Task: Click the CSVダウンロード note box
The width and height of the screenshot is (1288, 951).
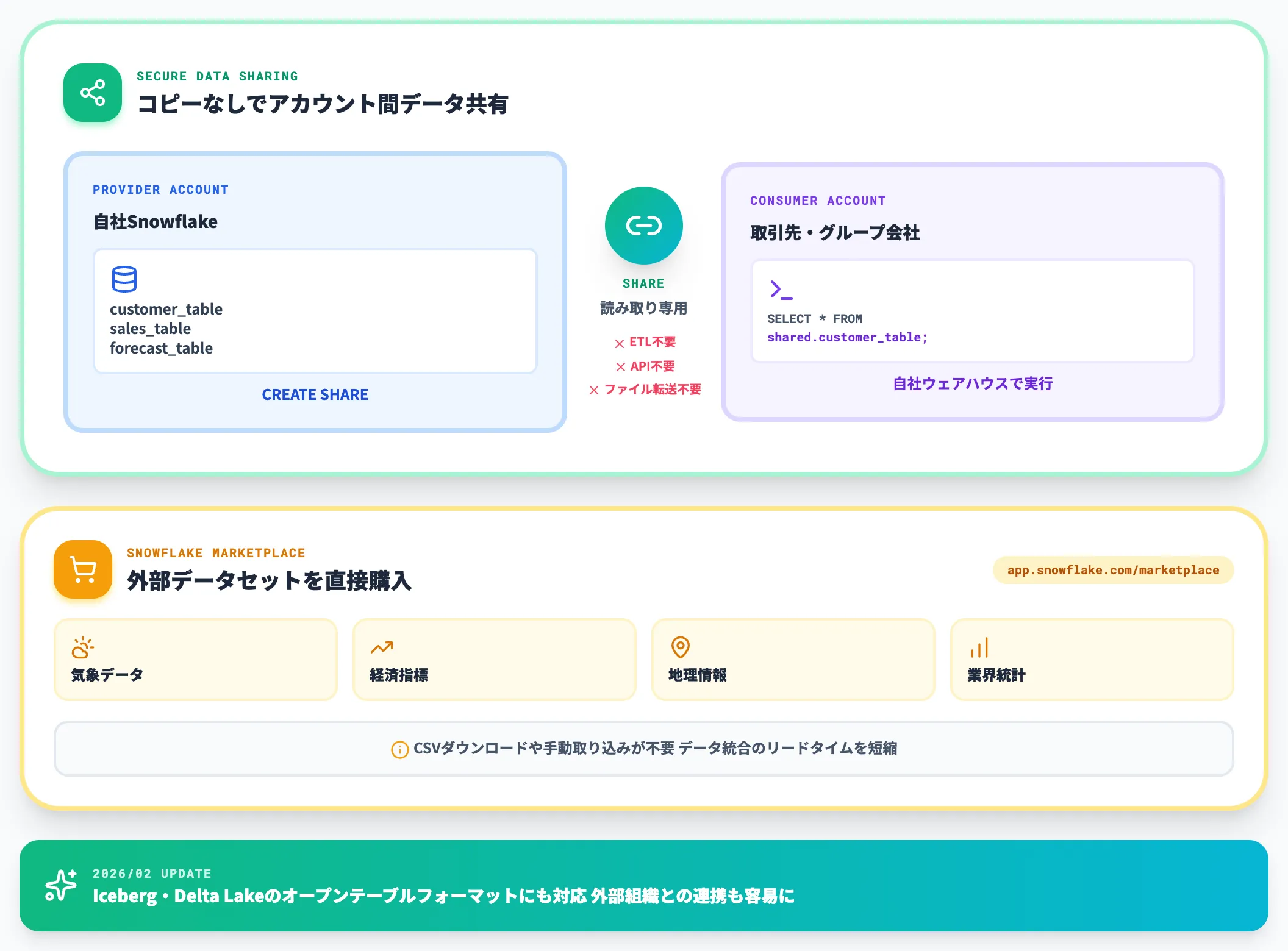Action: (643, 749)
